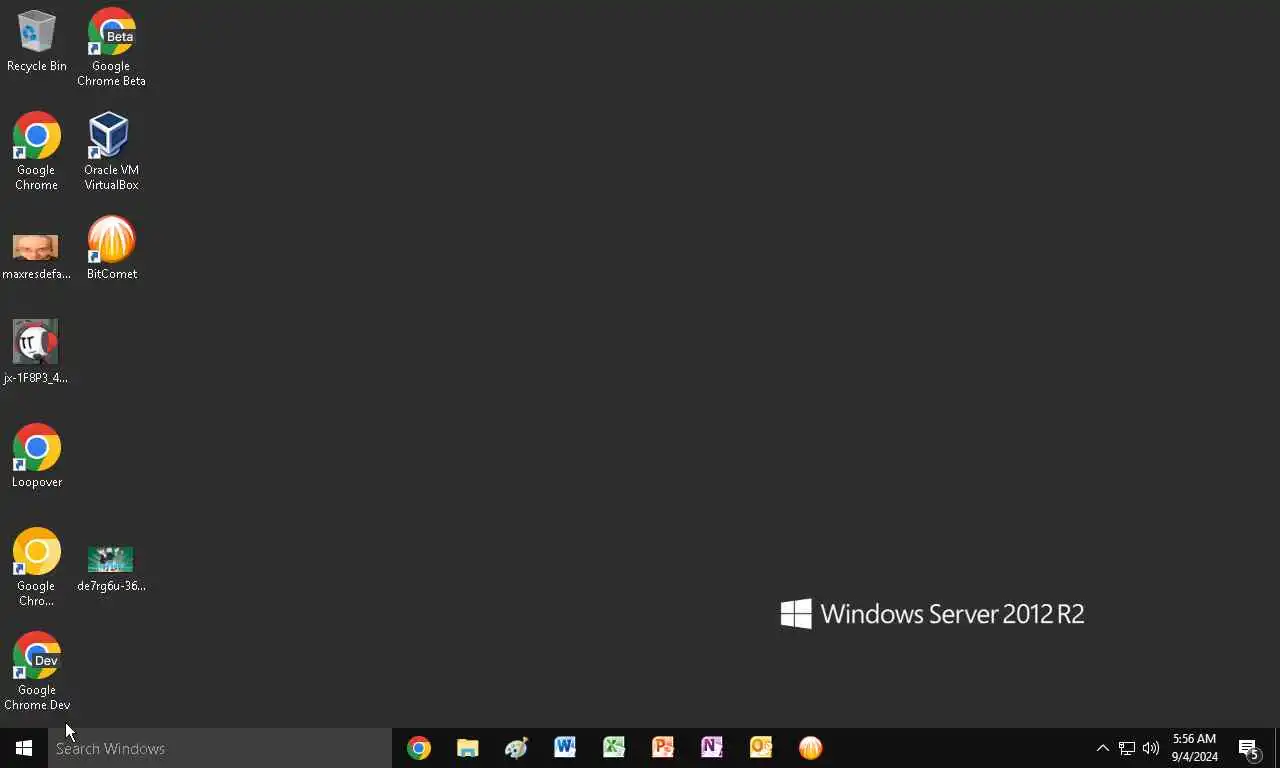
Task: Select the Oracle VM VirtualBox shortcut
Action: click(111, 151)
